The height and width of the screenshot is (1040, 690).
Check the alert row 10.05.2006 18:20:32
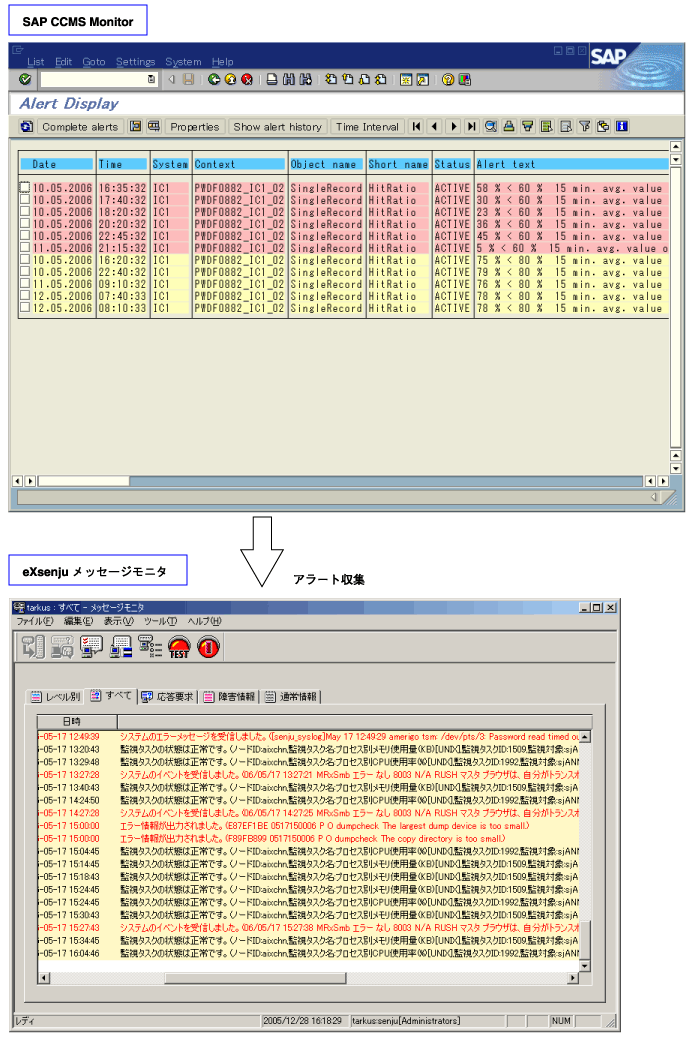click(x=25, y=212)
